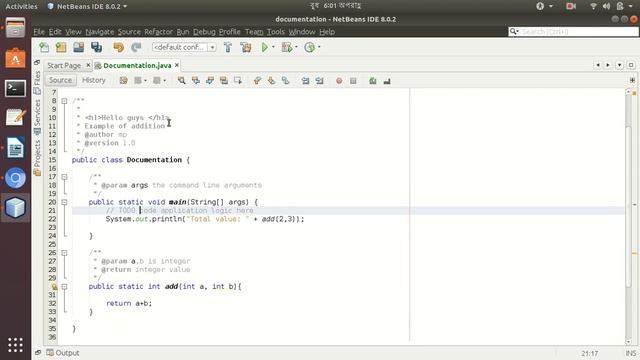Open the default config combo box
This screenshot has height=360, width=640.
click(x=184, y=47)
